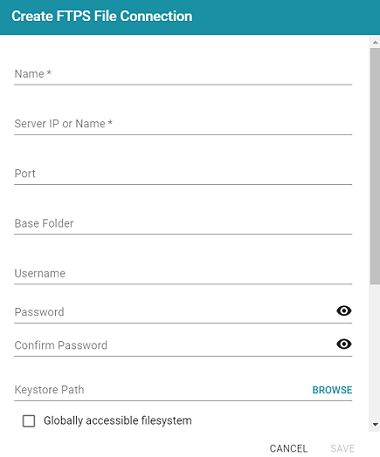Click BROWSE next to Keystore Path
Viewport: 380px width, 457px height.
[x=332, y=390]
